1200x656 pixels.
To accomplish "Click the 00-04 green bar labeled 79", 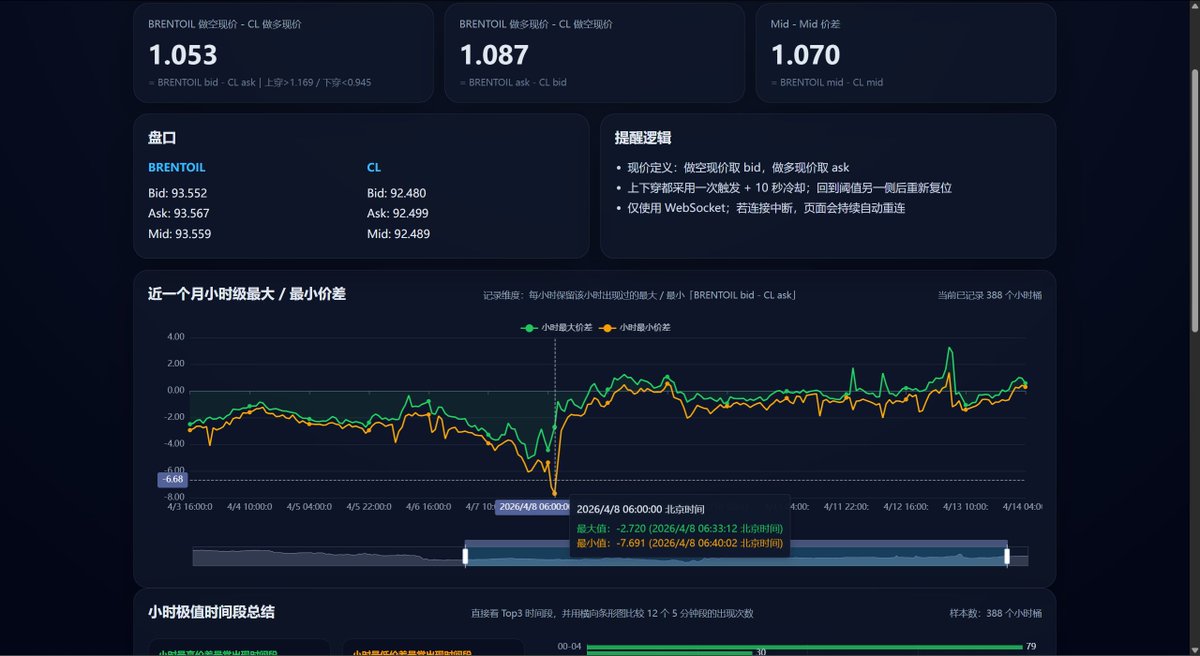I will [x=804, y=646].
